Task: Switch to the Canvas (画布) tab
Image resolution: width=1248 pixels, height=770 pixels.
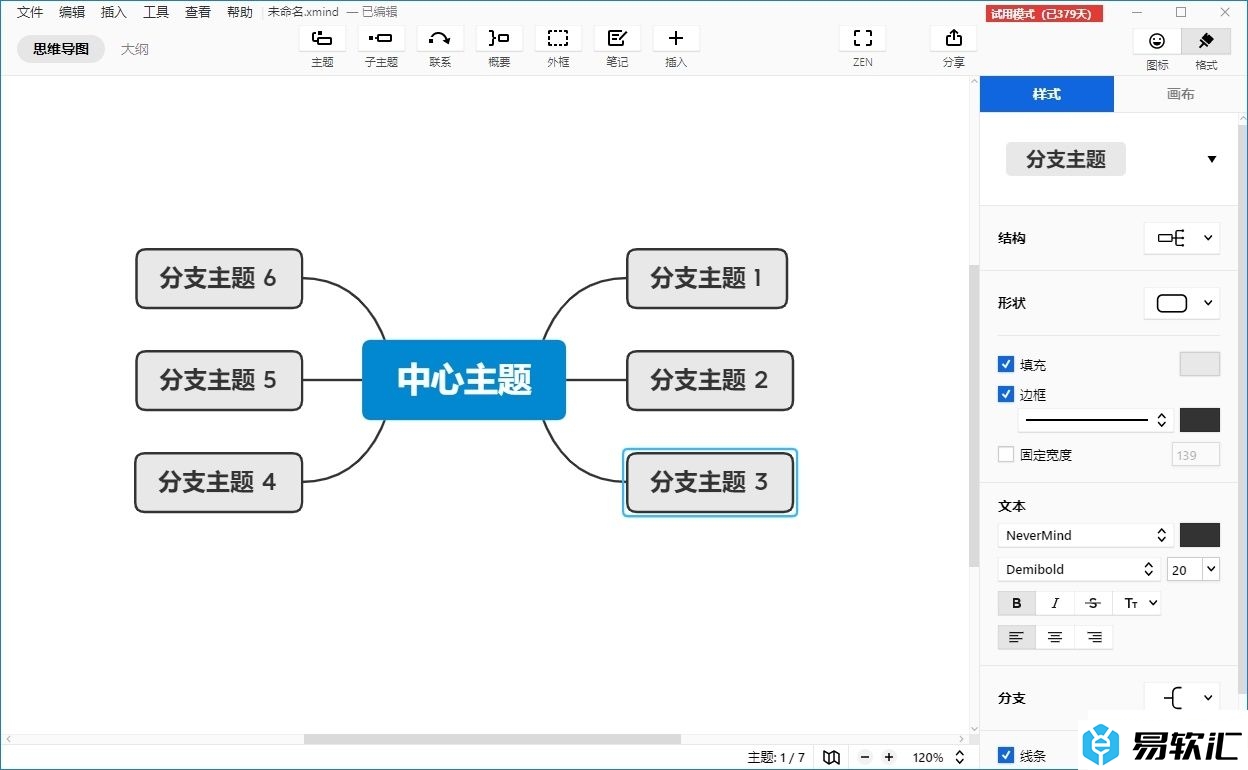Action: [x=1181, y=94]
